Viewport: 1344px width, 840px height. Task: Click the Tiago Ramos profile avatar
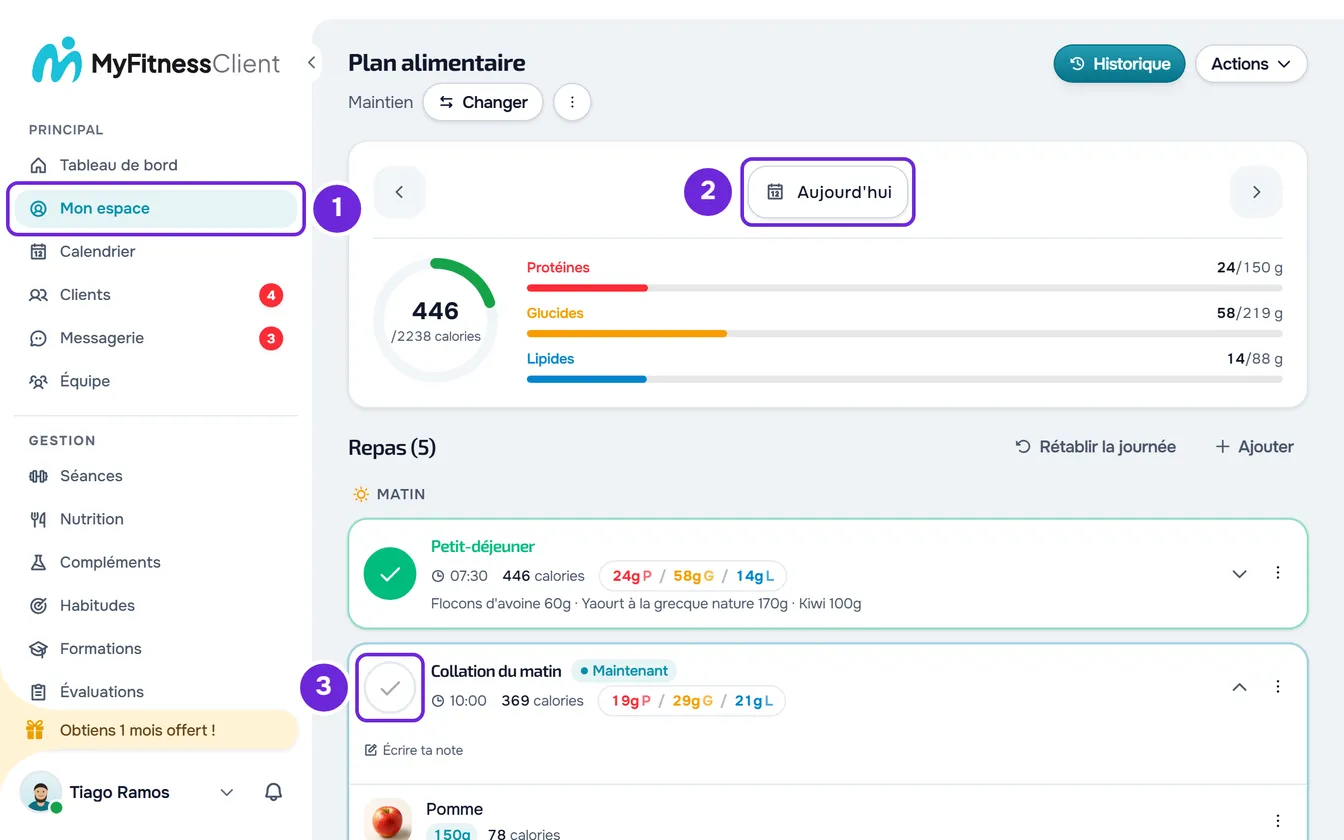tap(40, 792)
